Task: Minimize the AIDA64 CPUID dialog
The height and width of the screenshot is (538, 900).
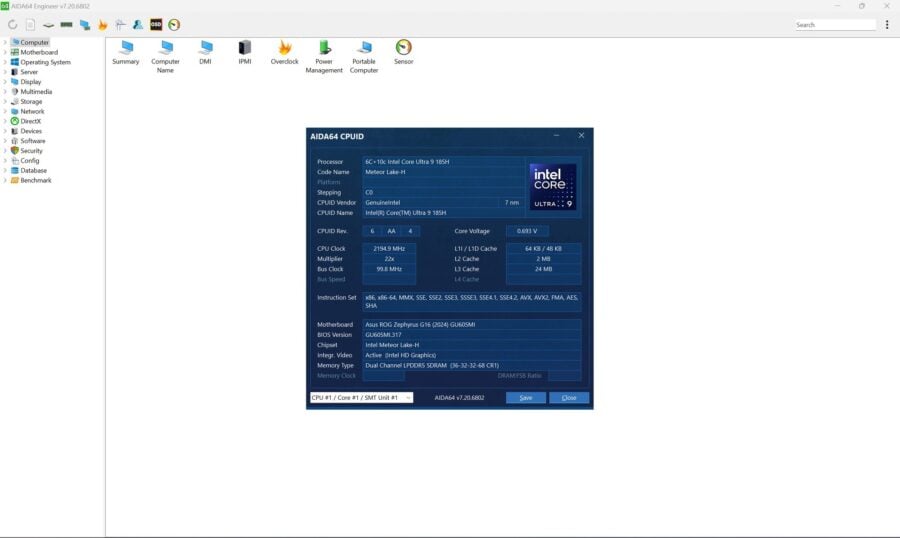Action: tap(556, 136)
